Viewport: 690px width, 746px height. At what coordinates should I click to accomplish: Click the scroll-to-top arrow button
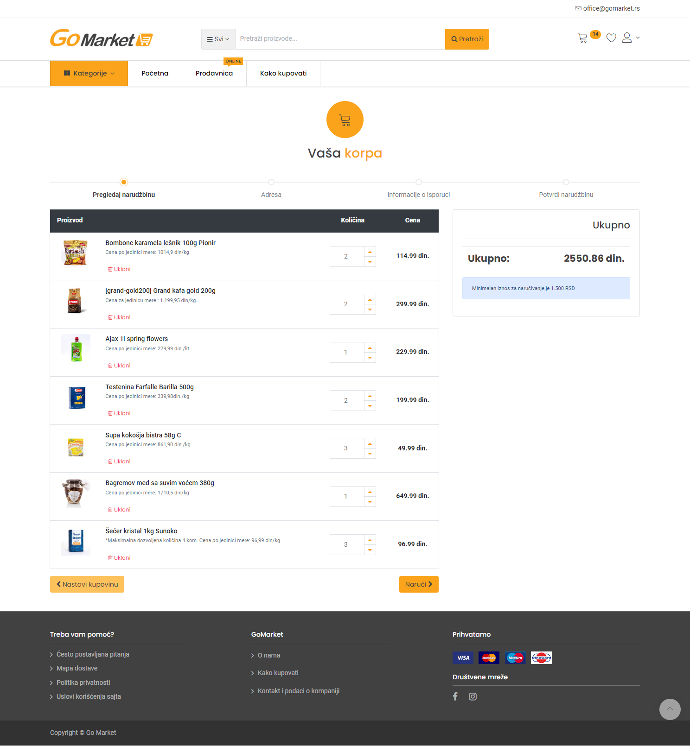pos(670,709)
